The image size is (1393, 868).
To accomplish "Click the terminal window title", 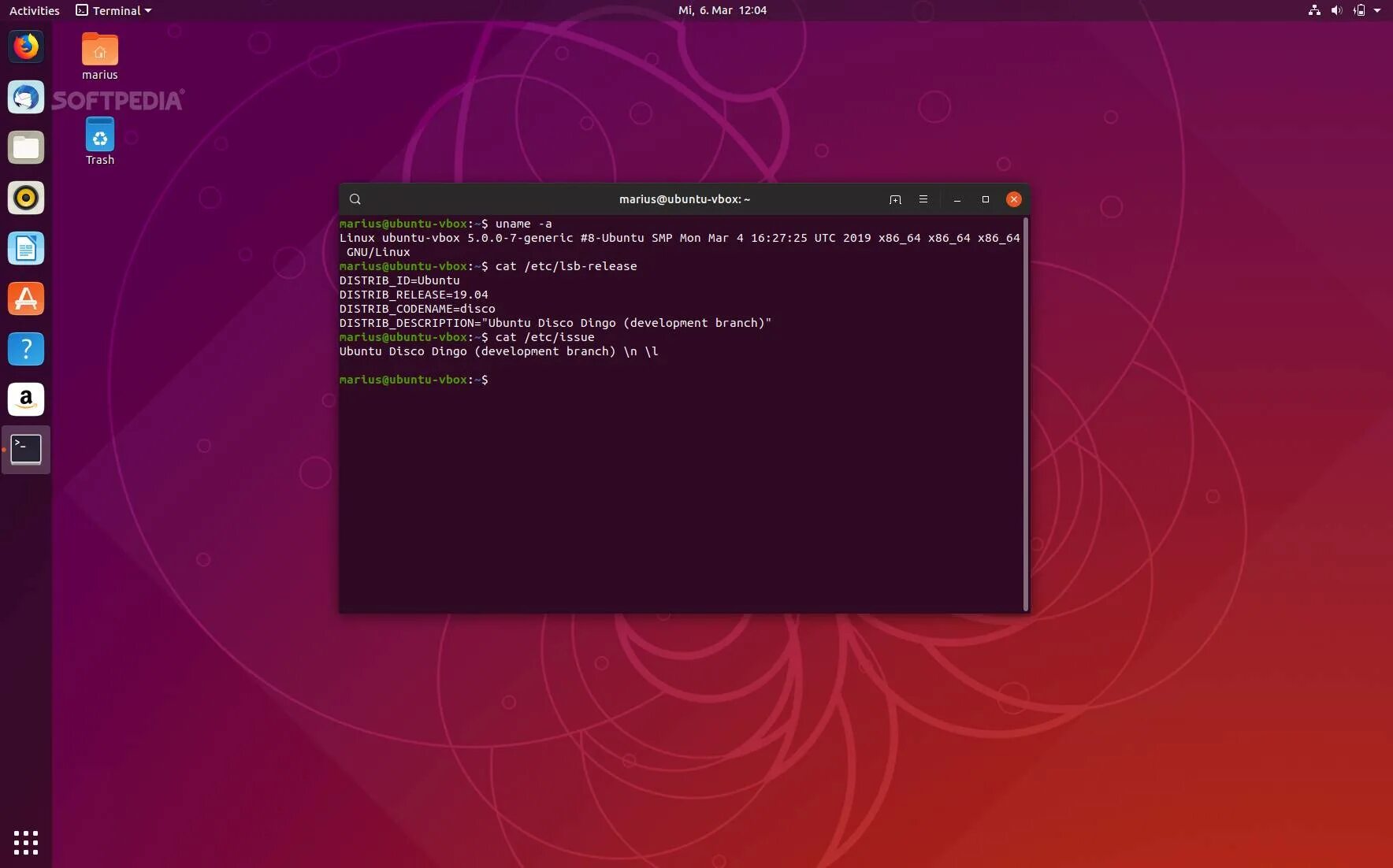I will (x=685, y=199).
